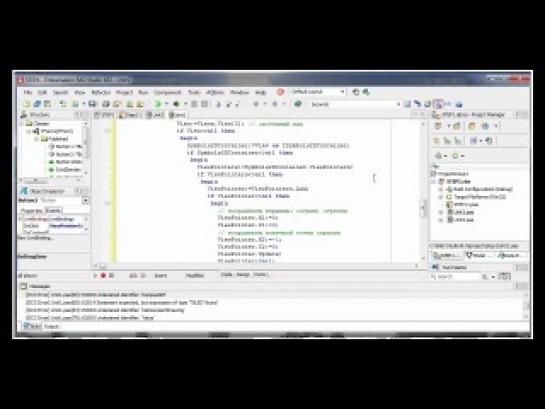The height and width of the screenshot is (409, 545).
Task: Open the Default Layout combo box
Action: (x=317, y=92)
